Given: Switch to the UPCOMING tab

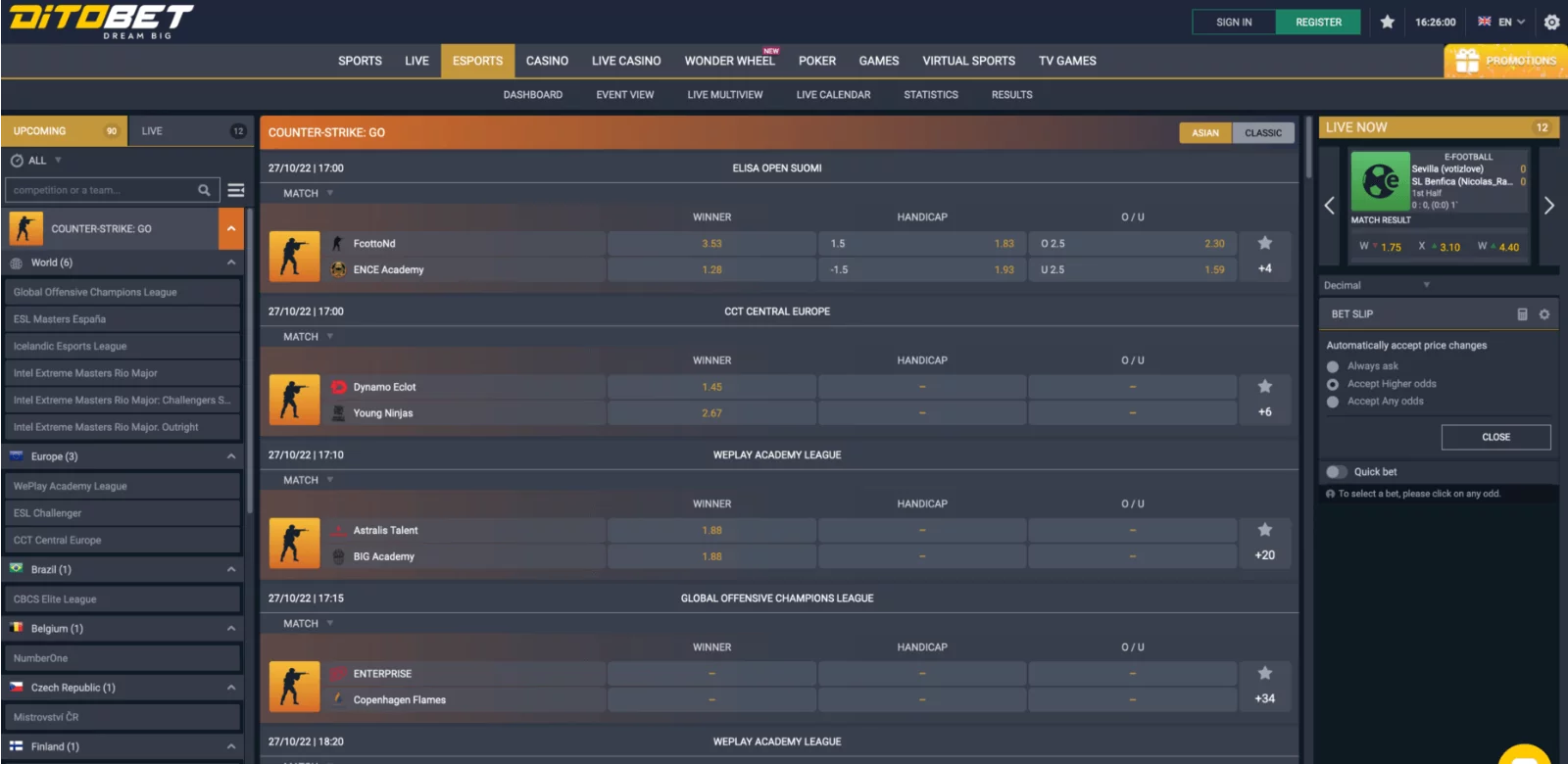Looking at the screenshot, I should 65,131.
